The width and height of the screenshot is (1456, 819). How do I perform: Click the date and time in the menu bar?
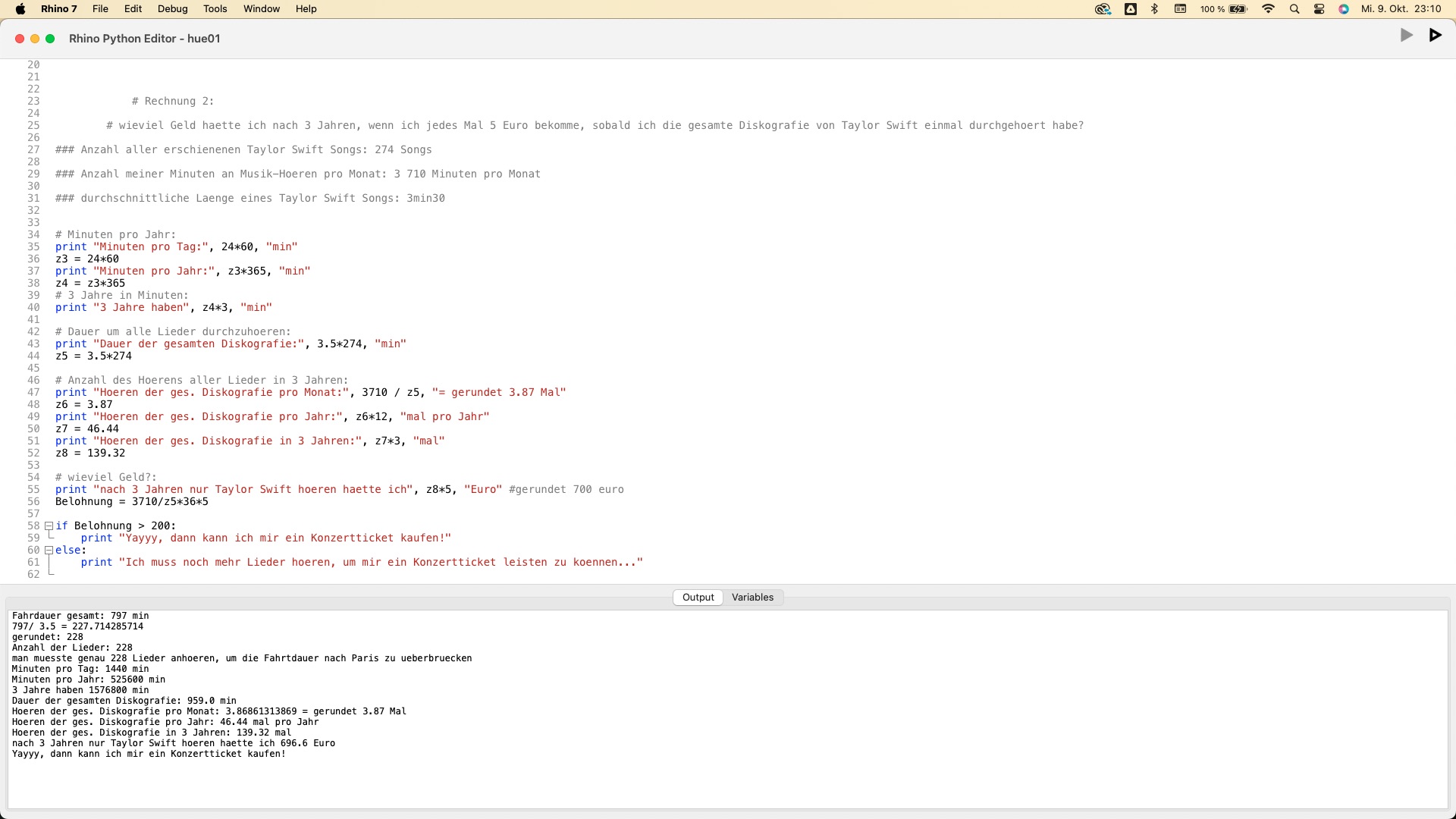point(1399,9)
